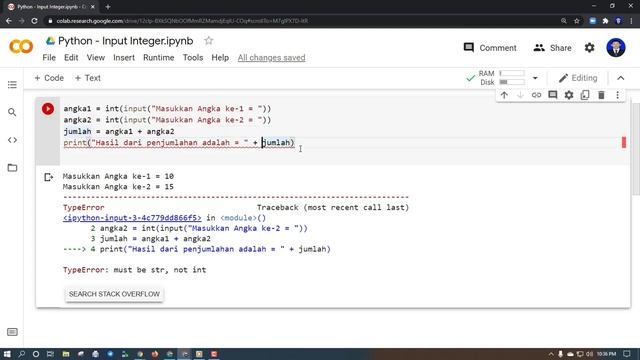Delete the cell with trash icon
640x360 pixels.
coord(601,95)
